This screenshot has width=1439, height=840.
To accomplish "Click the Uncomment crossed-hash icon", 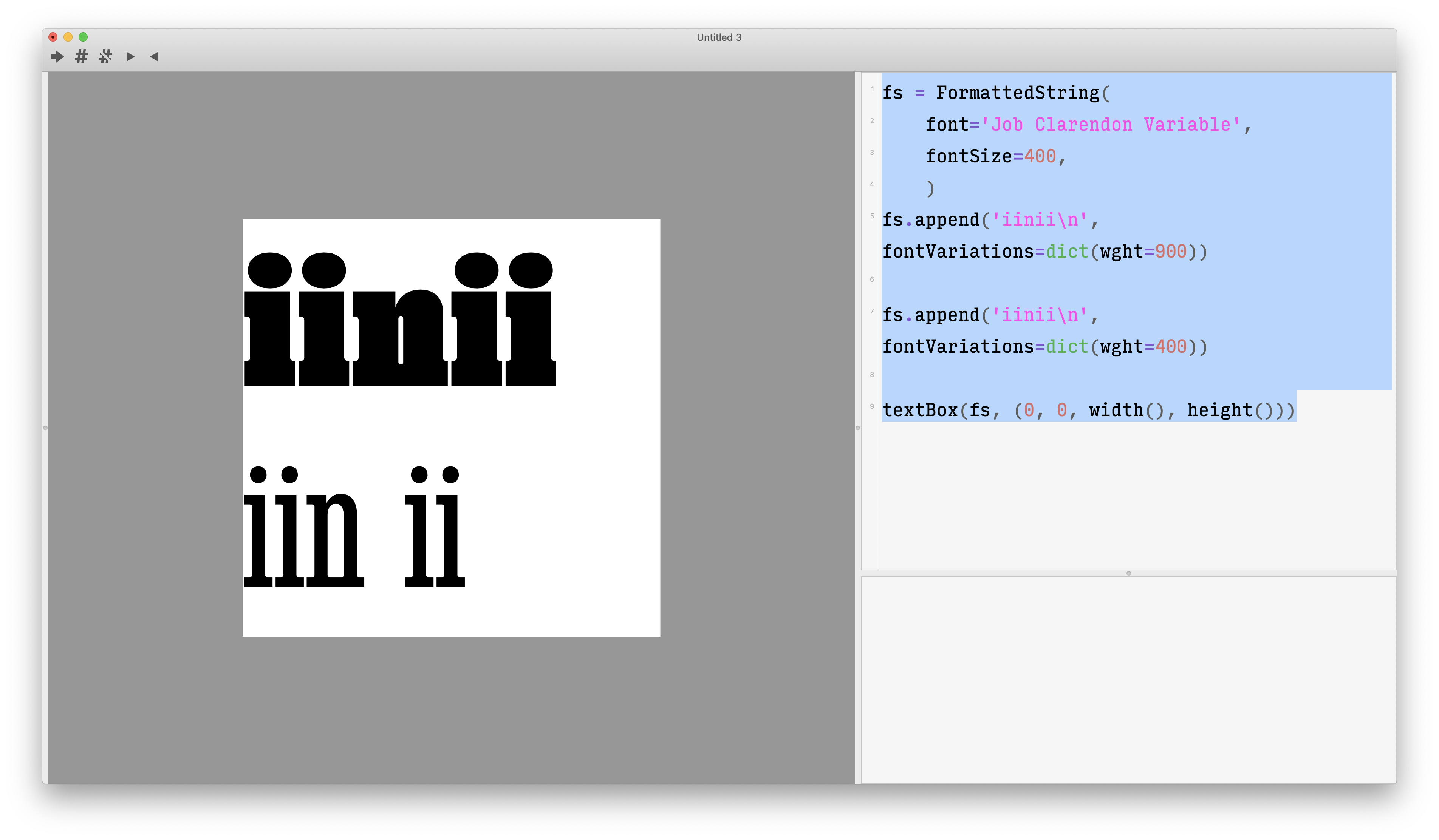I will pyautogui.click(x=106, y=57).
